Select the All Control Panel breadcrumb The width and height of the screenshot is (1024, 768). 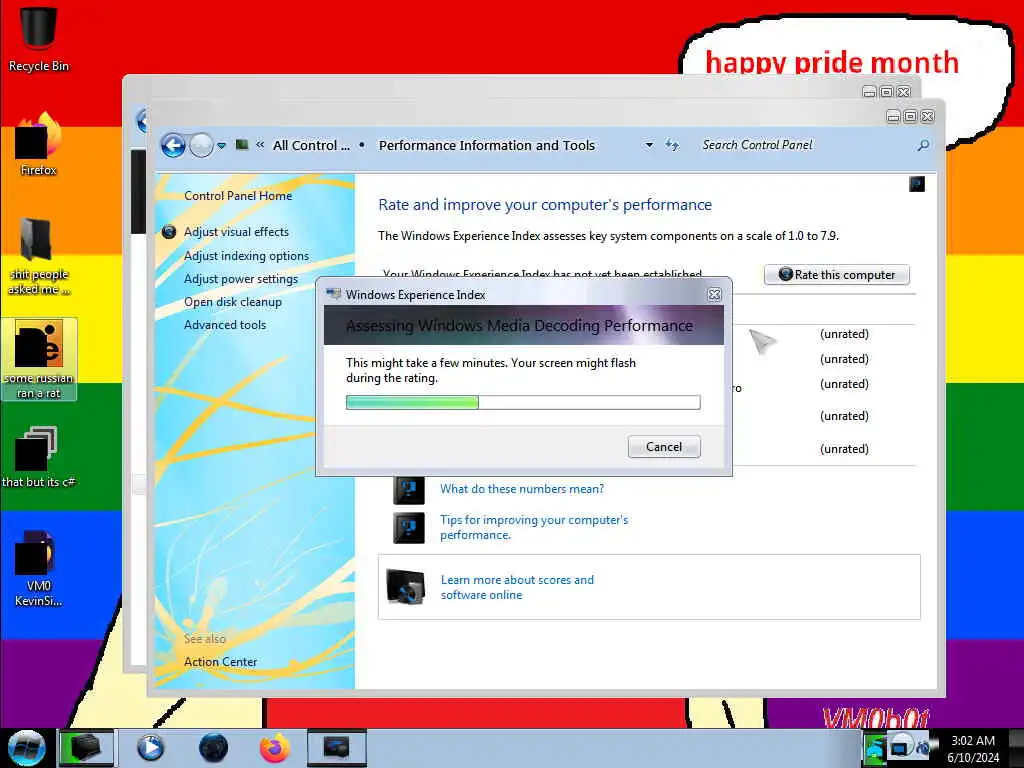311,146
